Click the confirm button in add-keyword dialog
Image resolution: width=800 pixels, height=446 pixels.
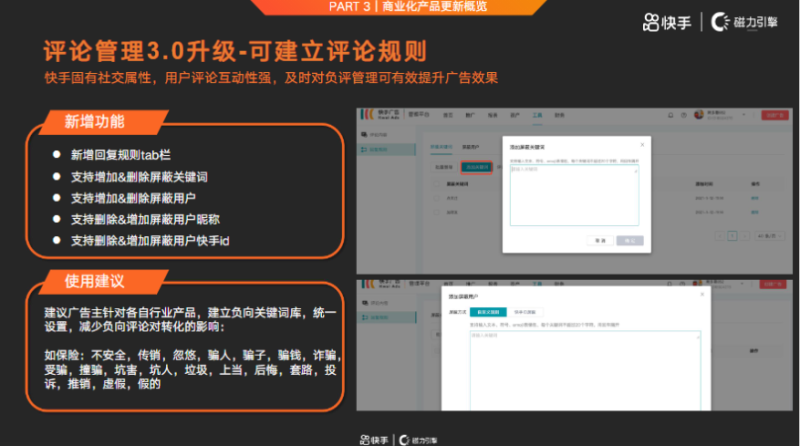click(630, 240)
